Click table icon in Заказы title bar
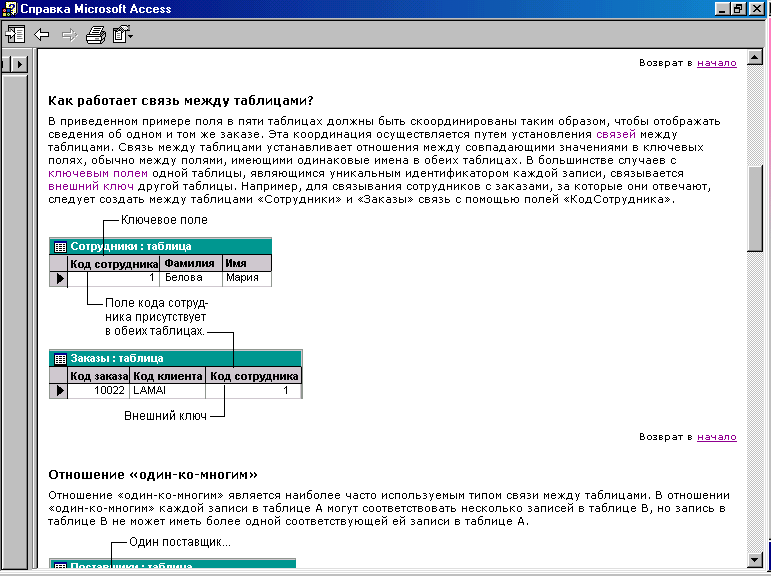The width and height of the screenshot is (771, 576). (60, 359)
